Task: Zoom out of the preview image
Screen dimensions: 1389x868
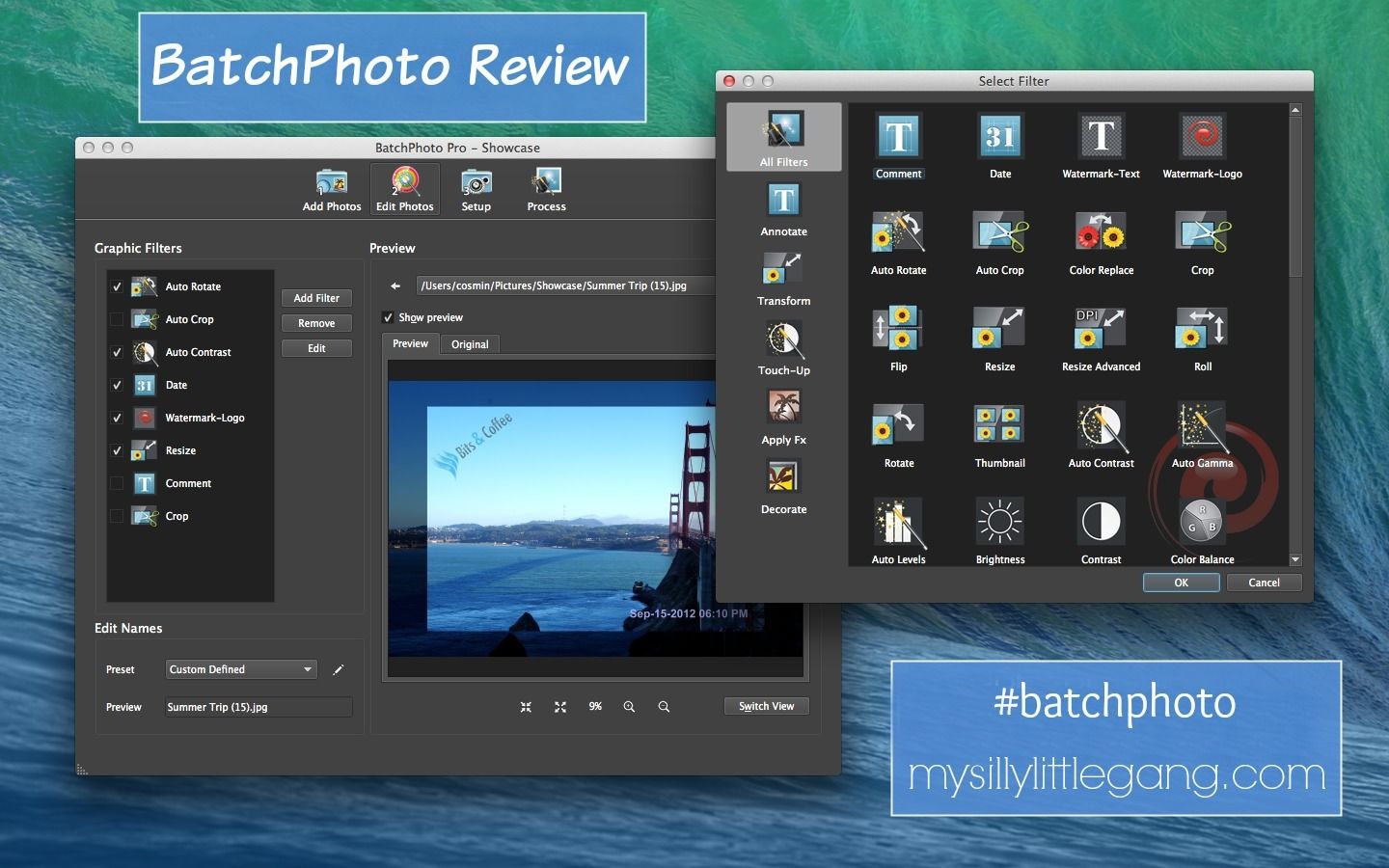Action: pyautogui.click(x=664, y=707)
